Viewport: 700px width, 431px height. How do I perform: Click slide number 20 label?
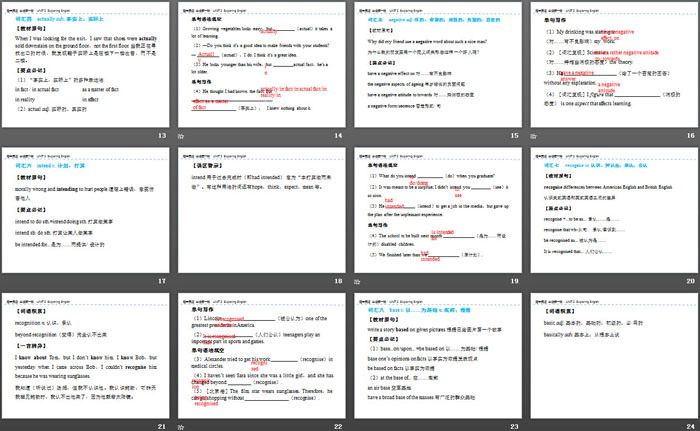pos(691,281)
